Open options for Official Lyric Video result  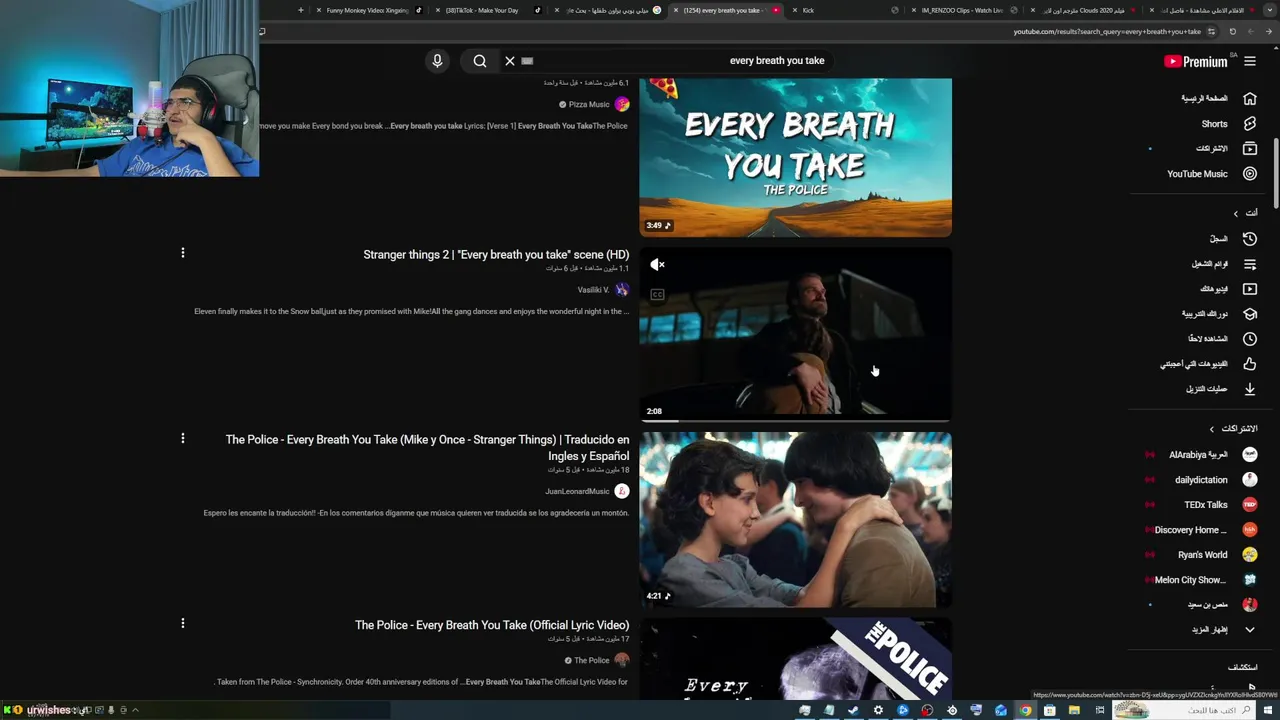point(182,623)
